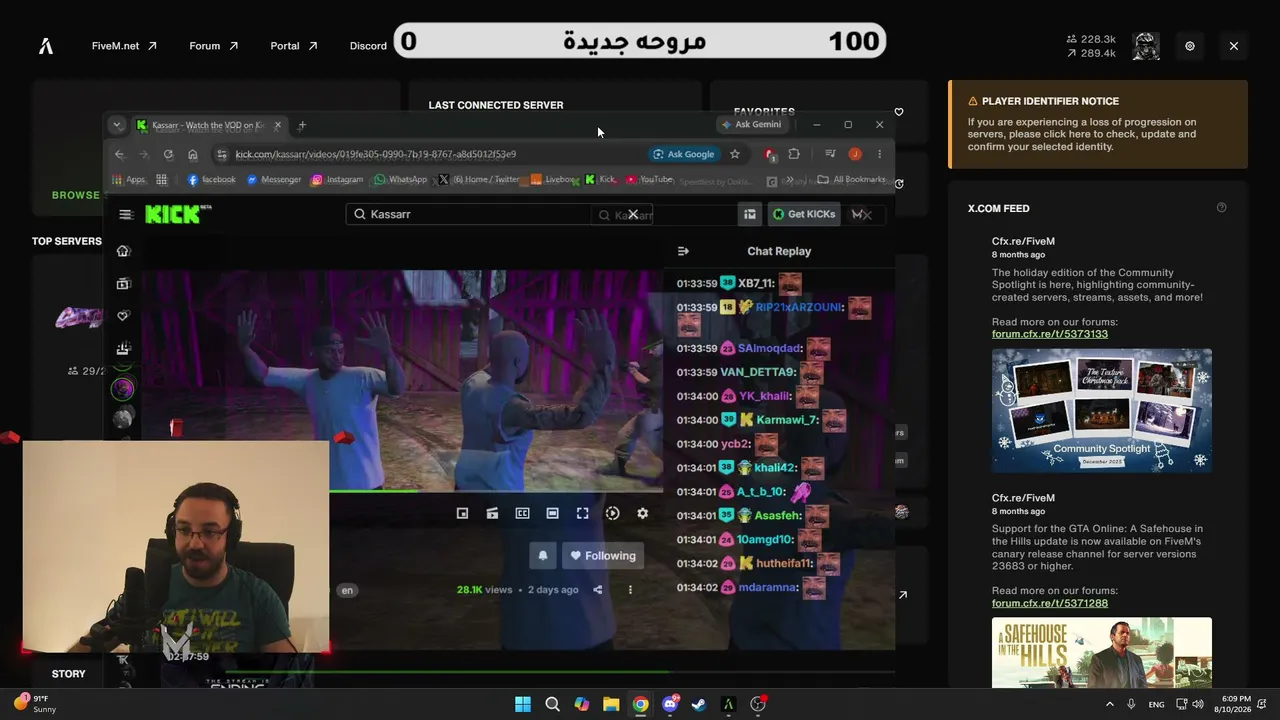The width and height of the screenshot is (1280, 720).
Task: Click Get KICKs button
Action: pos(804,214)
